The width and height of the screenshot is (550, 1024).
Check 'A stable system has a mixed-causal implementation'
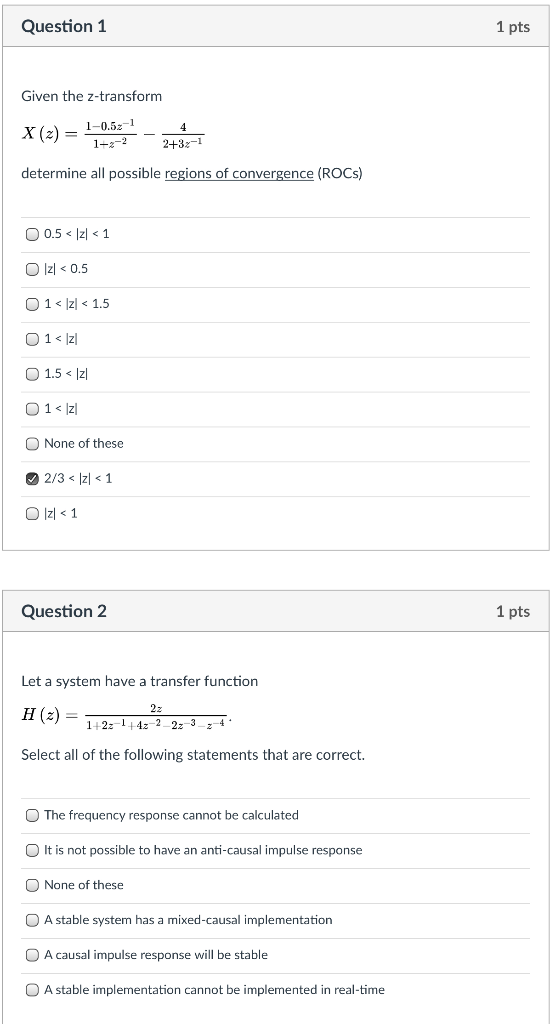point(32,920)
